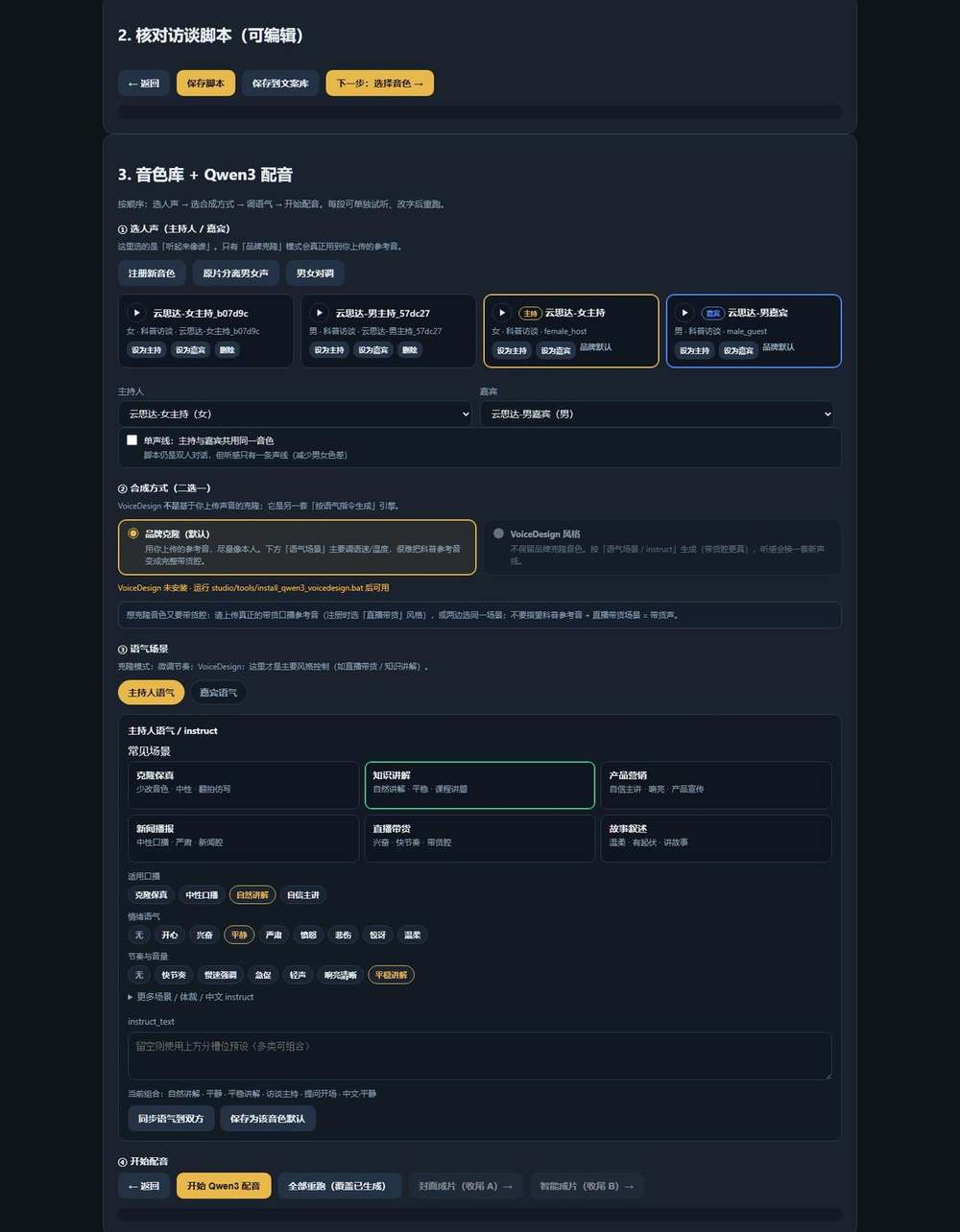Choose the 克隆保真 scene card
Viewport: 960px width, 1232px height.
tap(243, 786)
